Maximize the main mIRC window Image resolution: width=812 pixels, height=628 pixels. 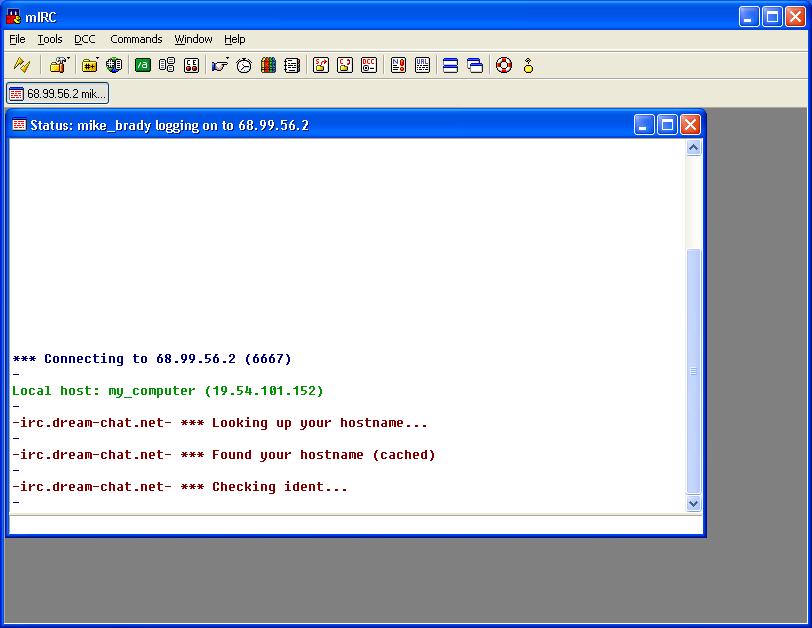point(772,17)
